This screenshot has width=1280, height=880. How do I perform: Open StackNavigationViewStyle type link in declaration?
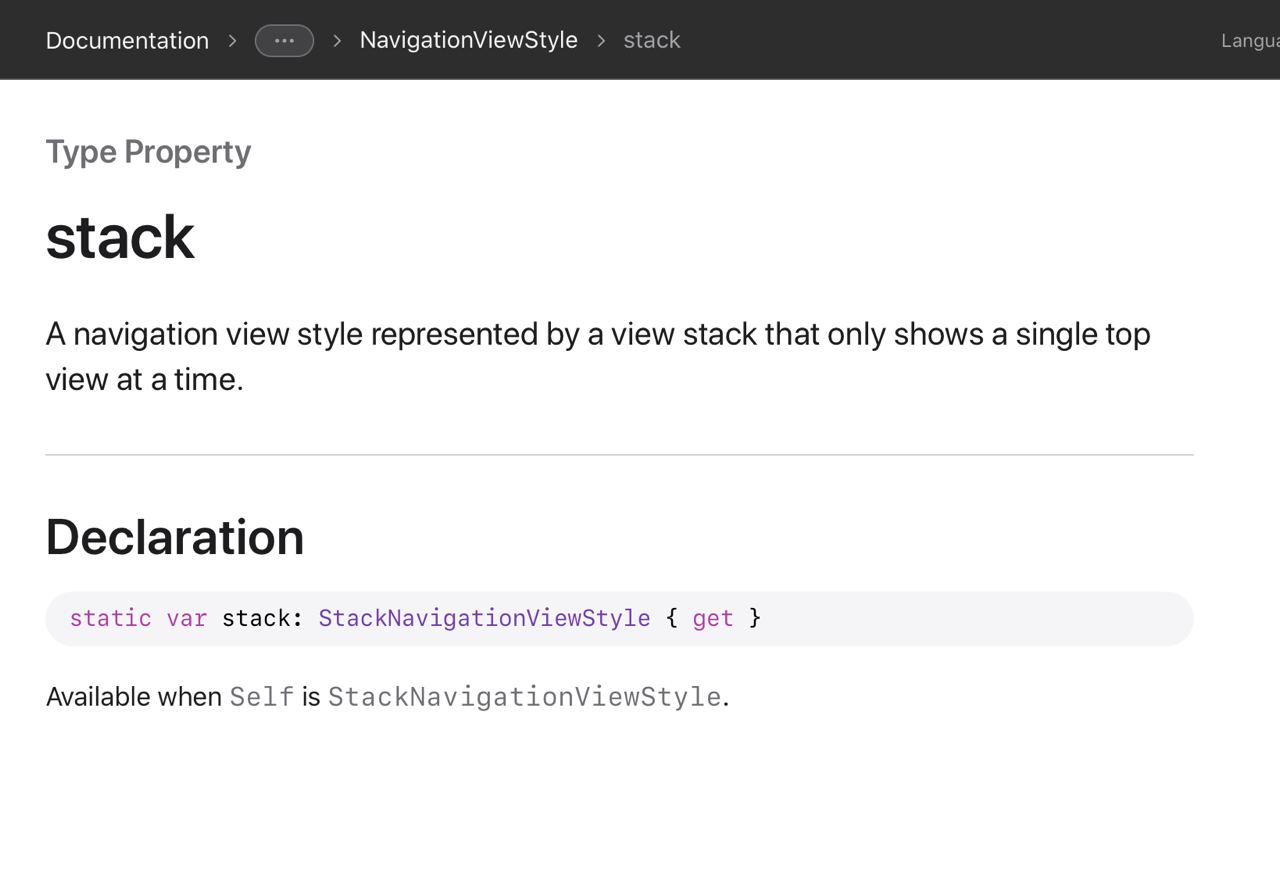(484, 618)
